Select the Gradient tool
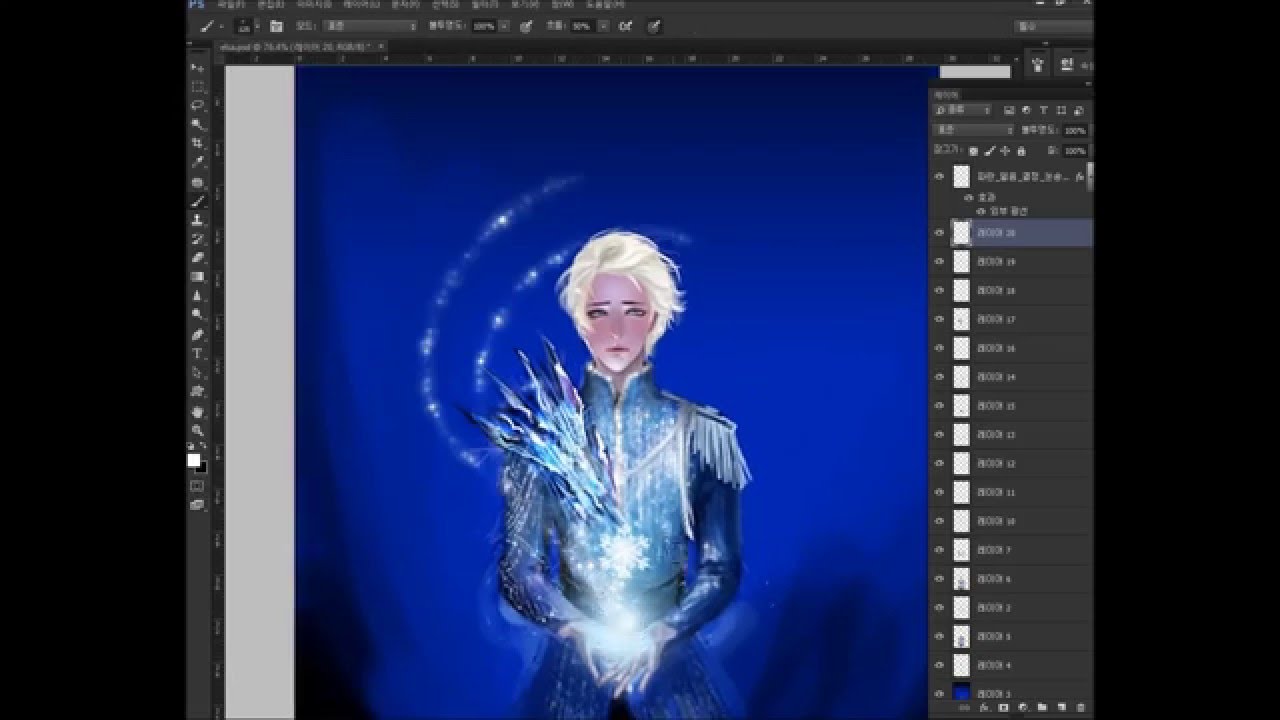1280x720 pixels. [197, 278]
